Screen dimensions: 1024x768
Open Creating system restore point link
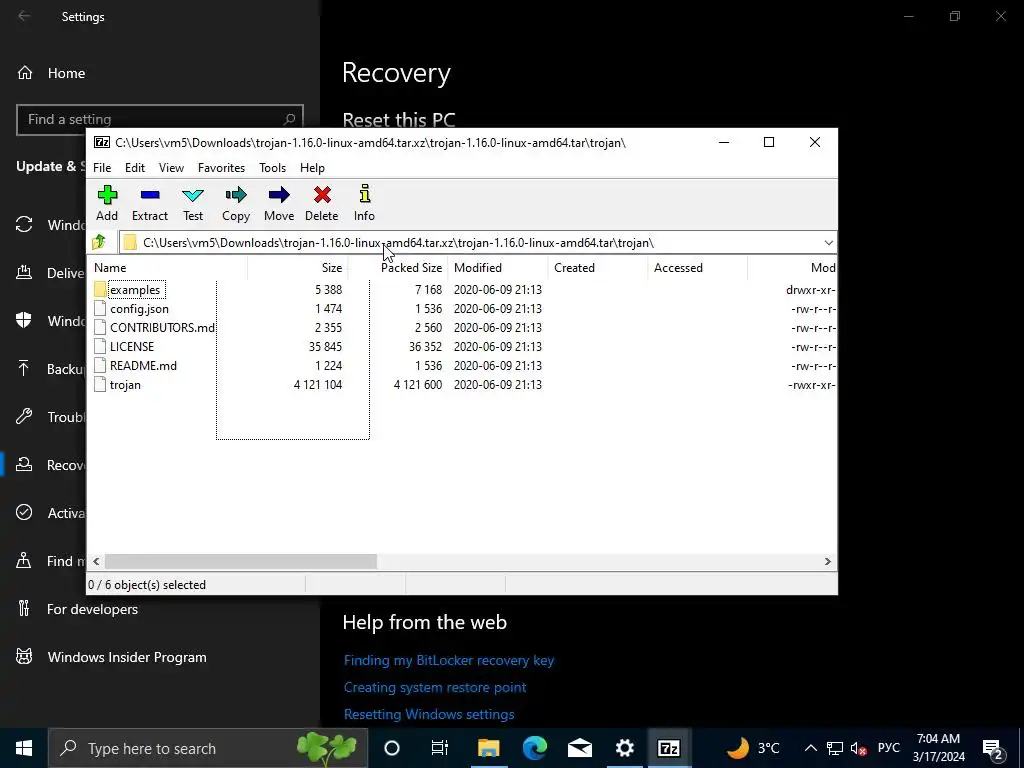pos(435,687)
